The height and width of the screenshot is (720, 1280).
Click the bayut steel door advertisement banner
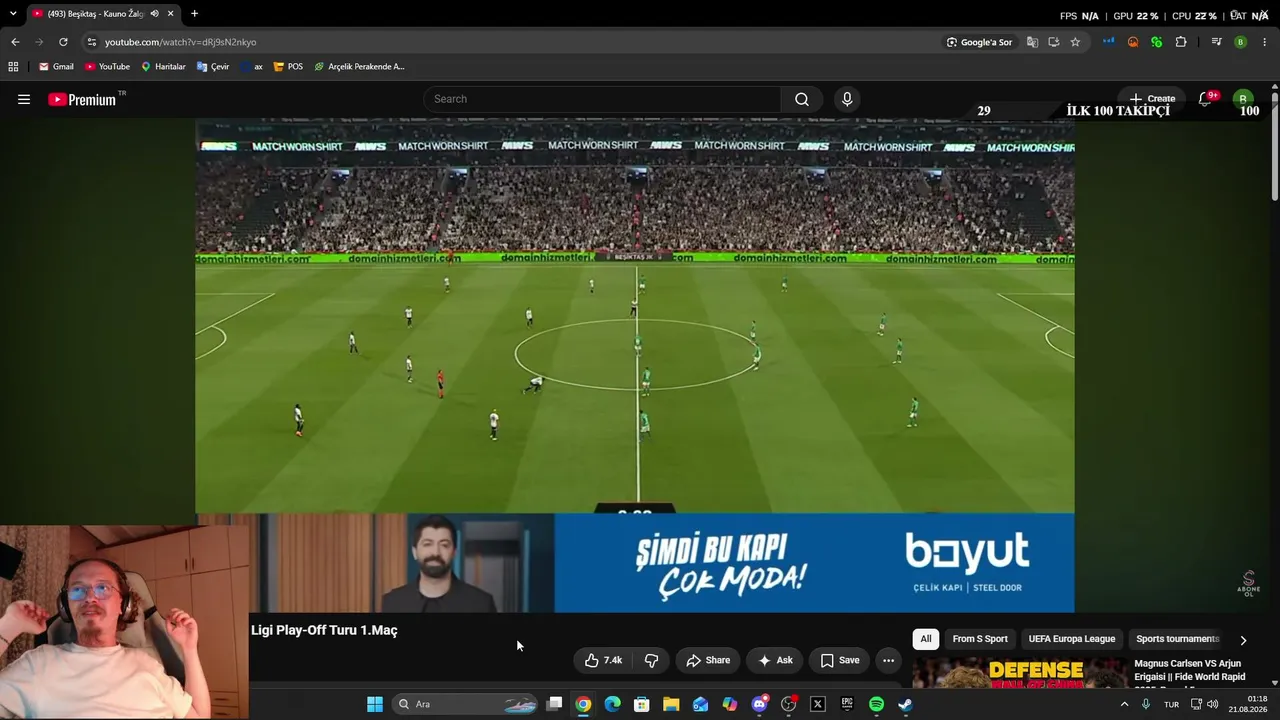click(635, 563)
